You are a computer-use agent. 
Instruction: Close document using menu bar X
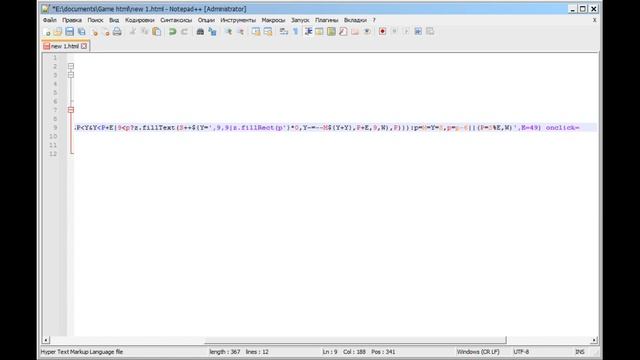click(x=594, y=20)
